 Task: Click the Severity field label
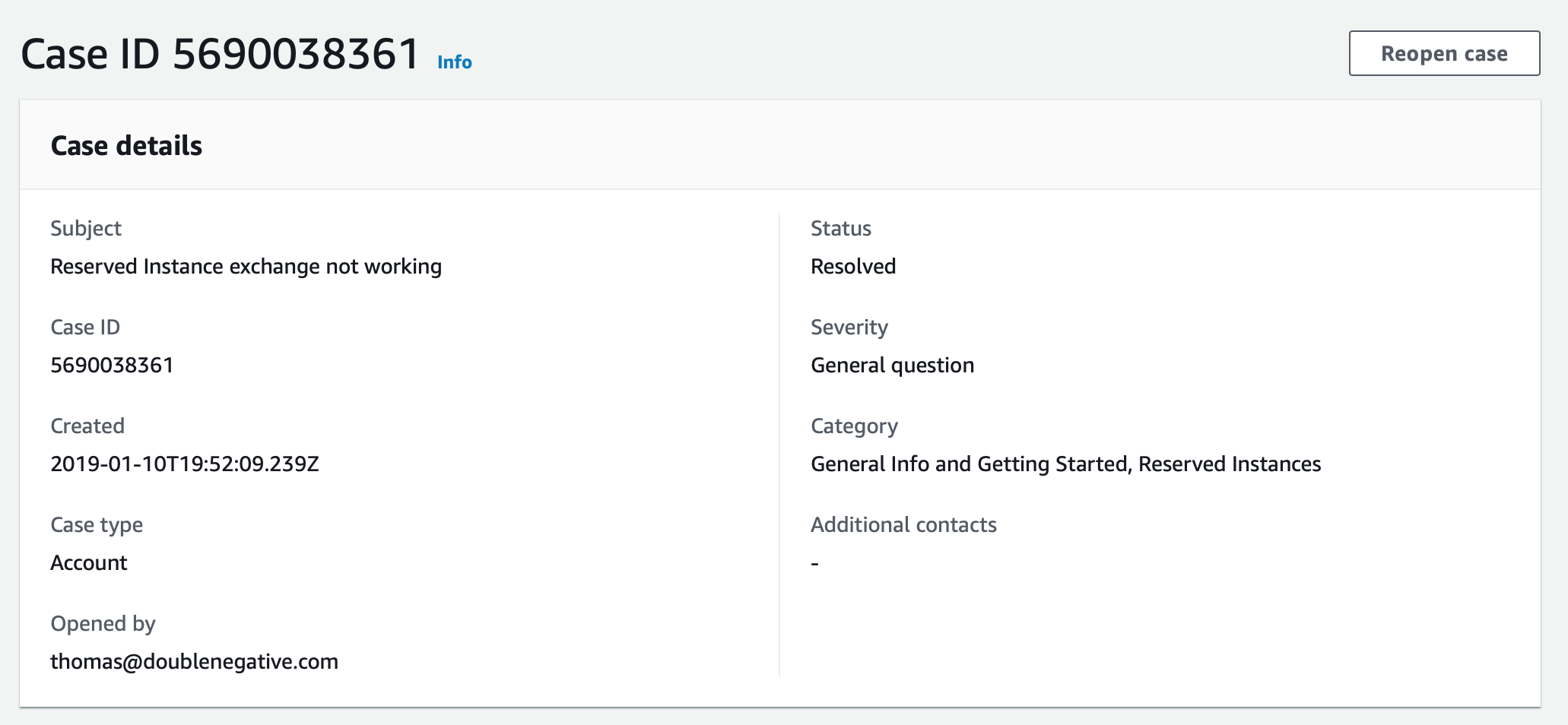click(x=849, y=328)
